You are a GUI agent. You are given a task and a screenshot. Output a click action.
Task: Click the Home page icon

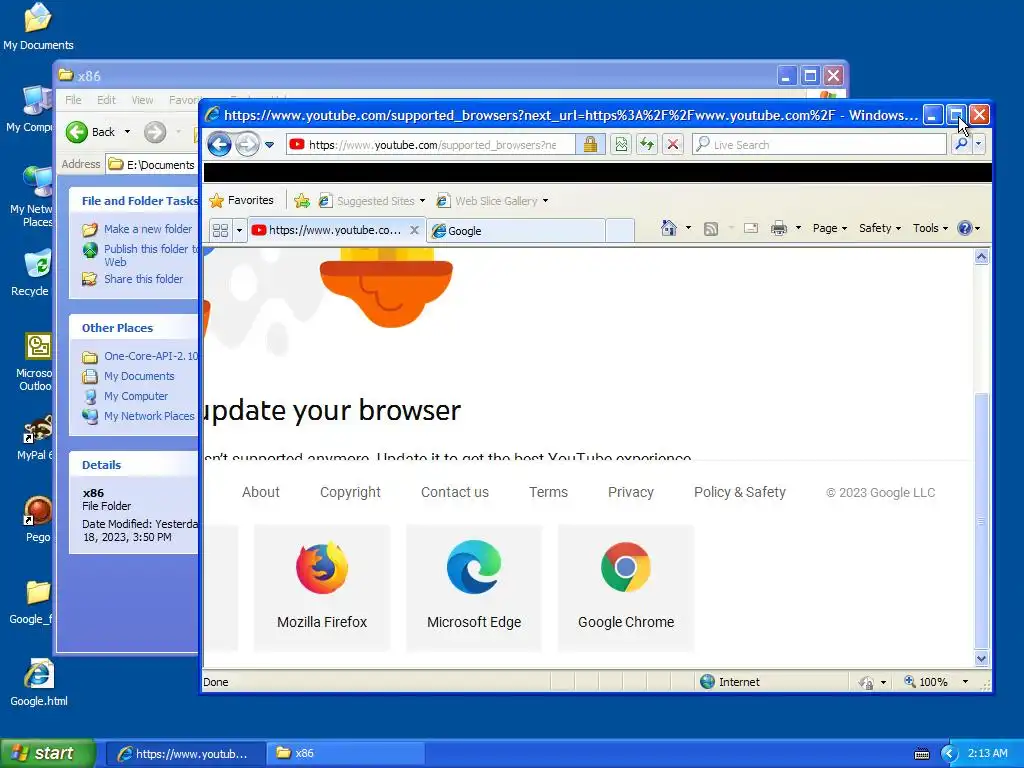[669, 228]
